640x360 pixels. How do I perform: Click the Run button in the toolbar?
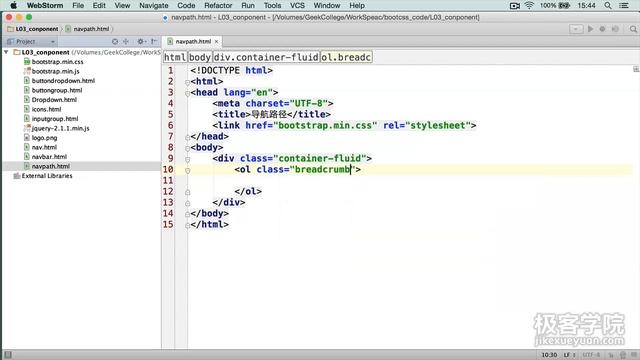(x=590, y=29)
